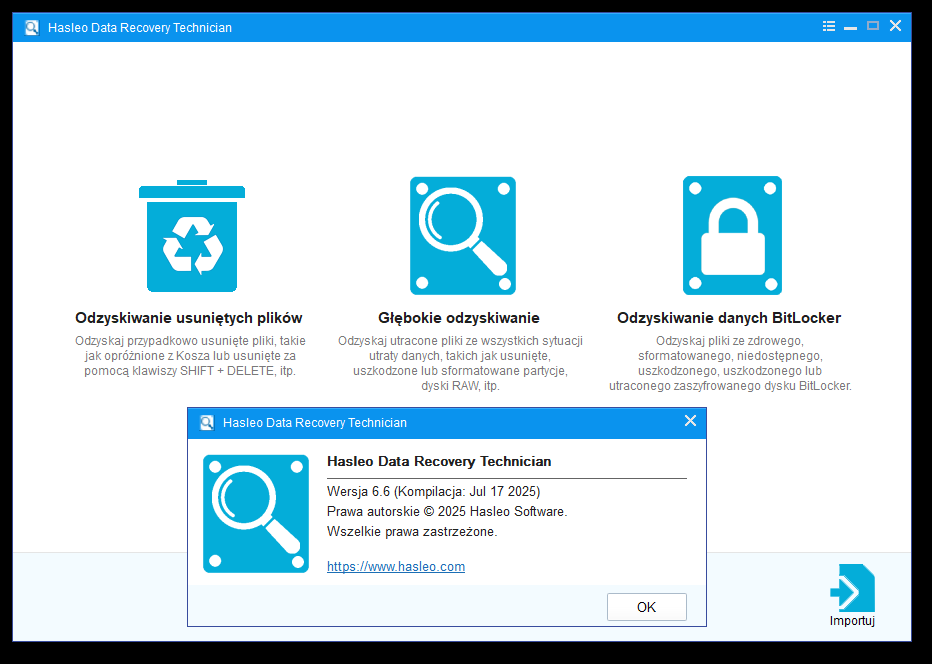Click 'Wersja 6.6 (Kompilacja: Jul 17 2025)' text
Image resolution: width=932 pixels, height=664 pixels.
click(x=433, y=492)
